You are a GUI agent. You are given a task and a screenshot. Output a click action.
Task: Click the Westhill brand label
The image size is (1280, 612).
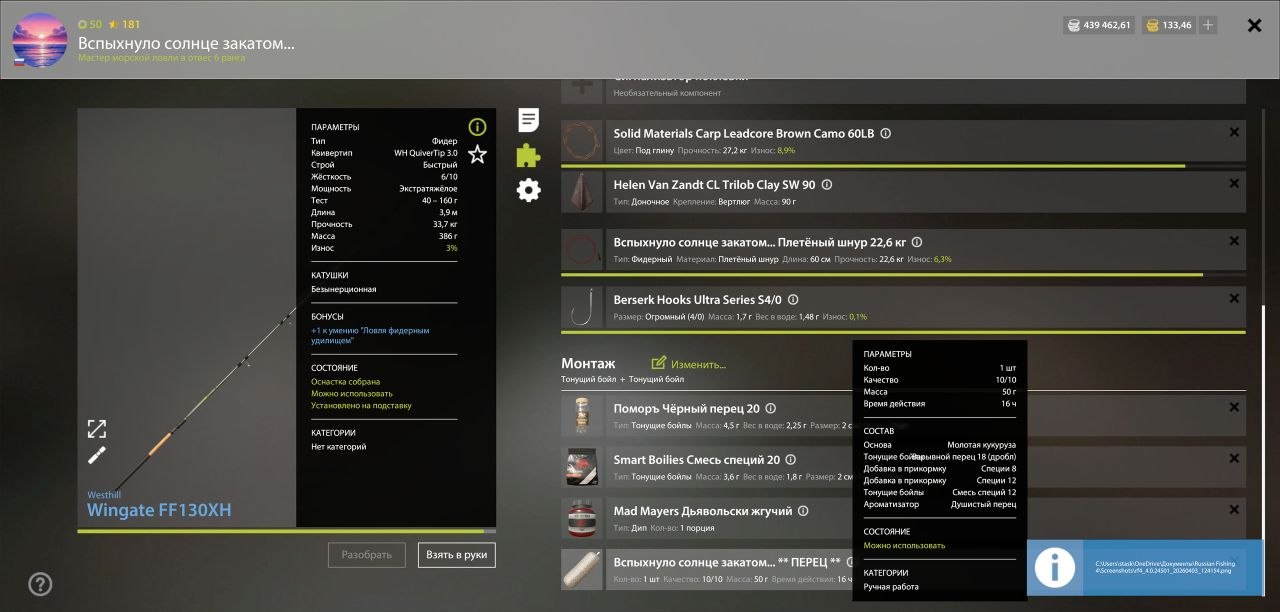point(105,494)
